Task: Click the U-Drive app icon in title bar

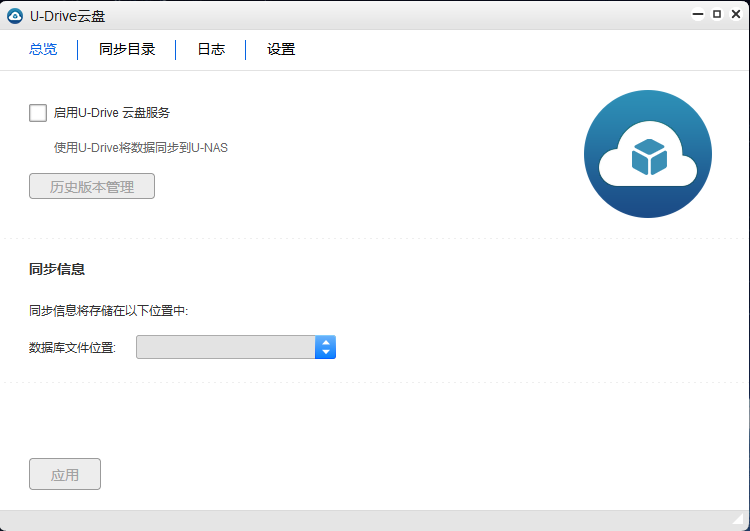Action: (x=15, y=16)
